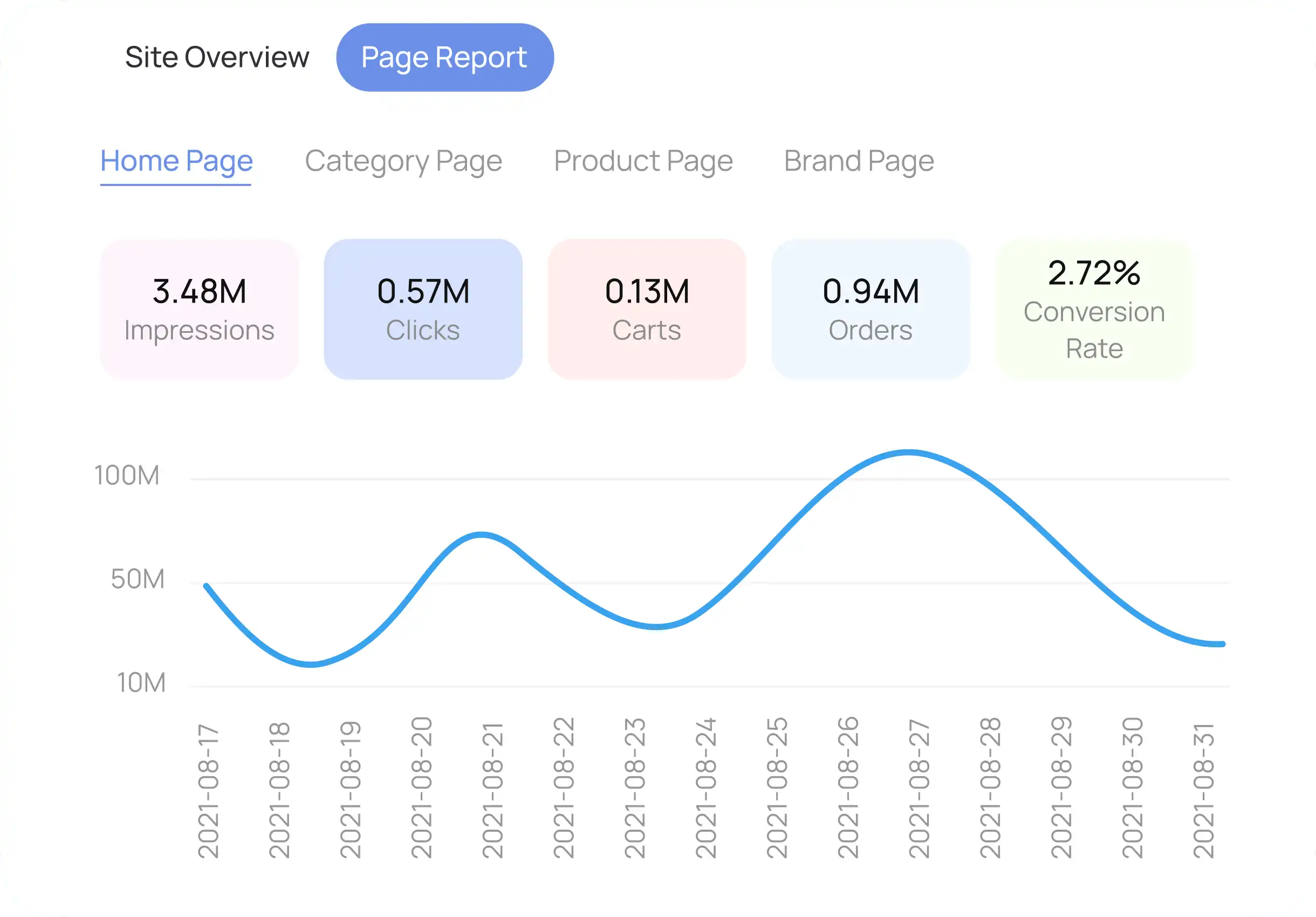This screenshot has width=1316, height=917.
Task: Click the 100M y-axis label
Action: (127, 476)
